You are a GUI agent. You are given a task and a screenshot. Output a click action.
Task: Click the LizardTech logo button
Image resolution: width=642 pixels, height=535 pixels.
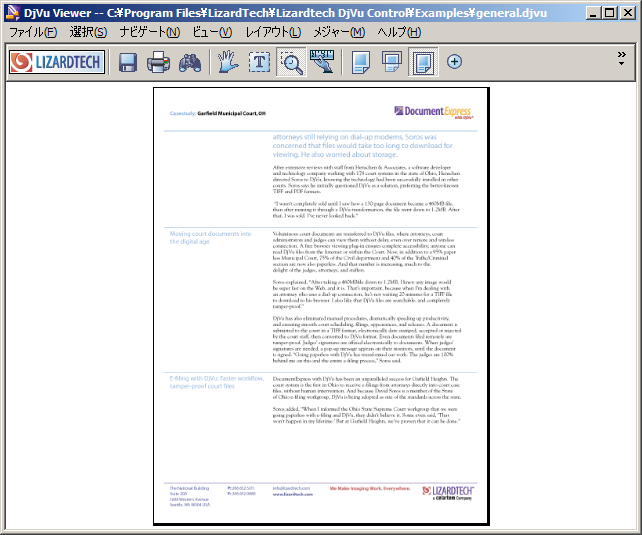click(x=57, y=62)
